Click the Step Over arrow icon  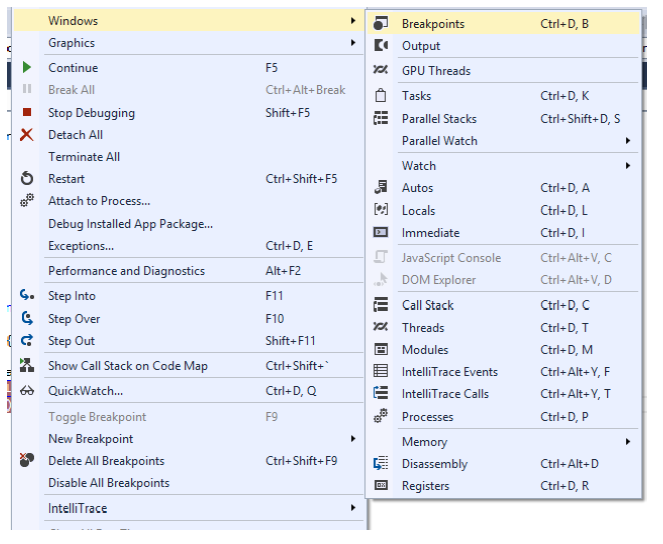coord(27,319)
